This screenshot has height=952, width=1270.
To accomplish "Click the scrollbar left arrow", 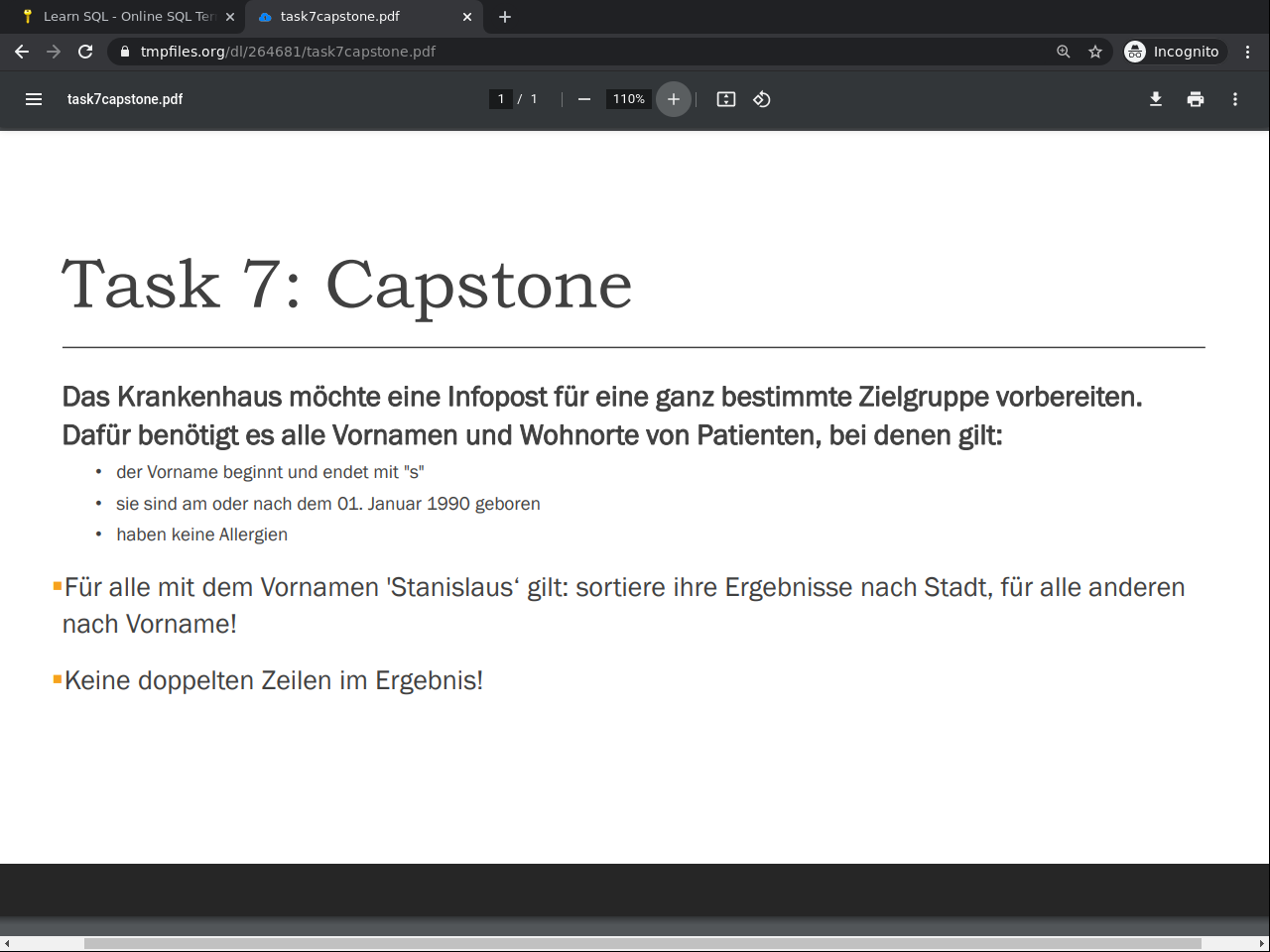I will tap(7, 943).
